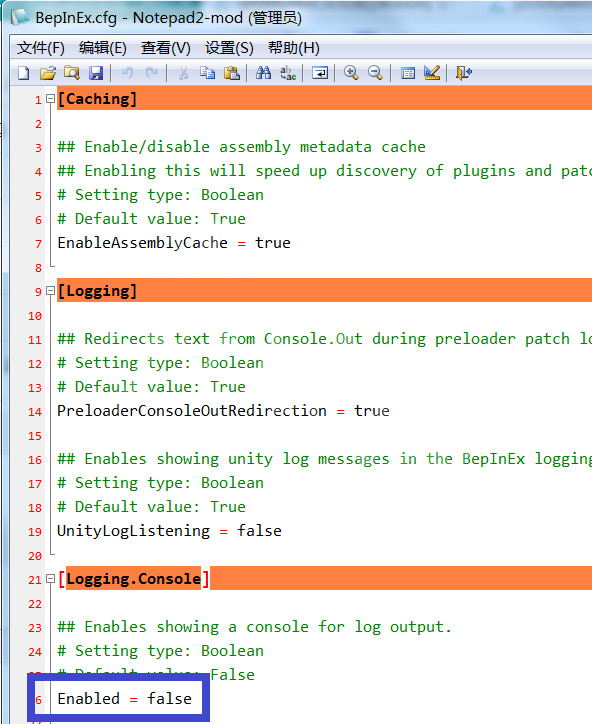Open the 文件(F) menu
This screenshot has height=724, width=592.
[x=41, y=48]
